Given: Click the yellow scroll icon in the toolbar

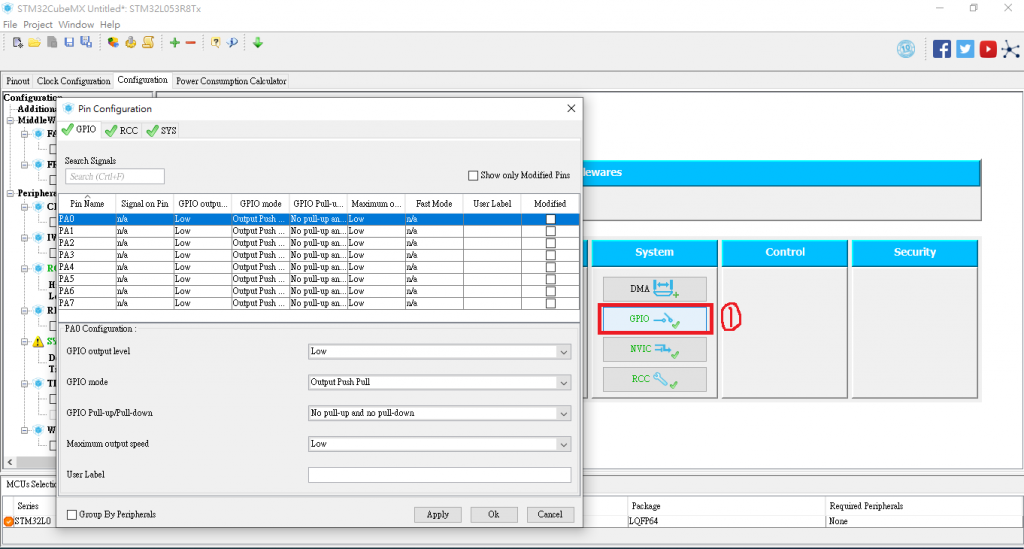Looking at the screenshot, I should coord(148,42).
